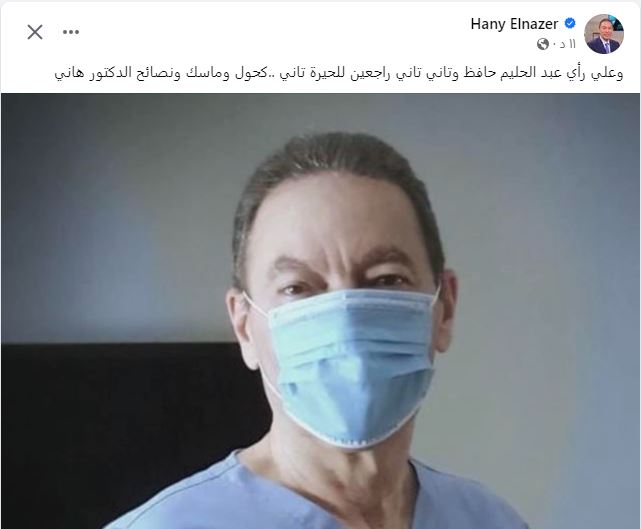Open the round profile picture avatar

604,34
